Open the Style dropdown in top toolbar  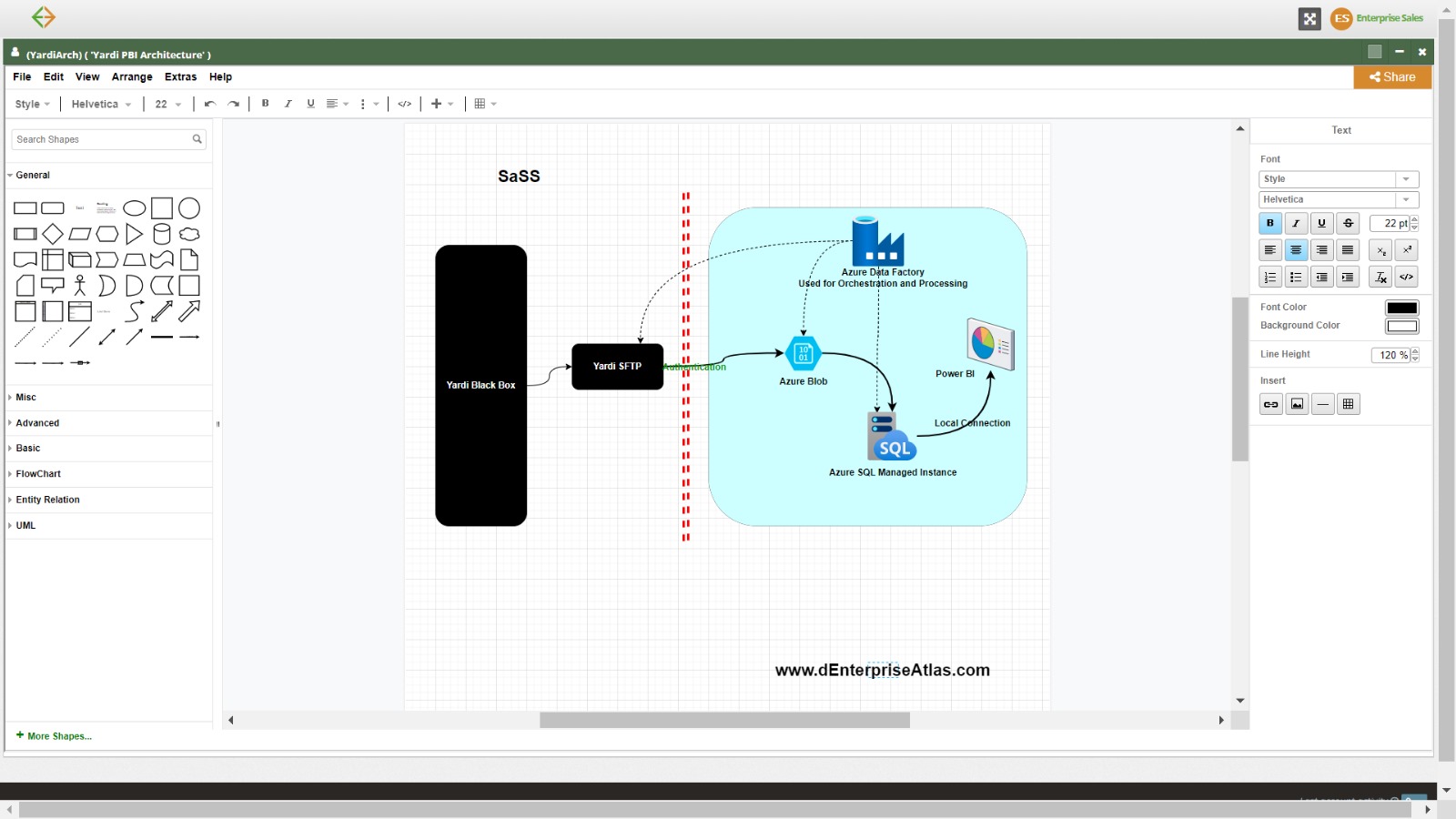pyautogui.click(x=33, y=104)
